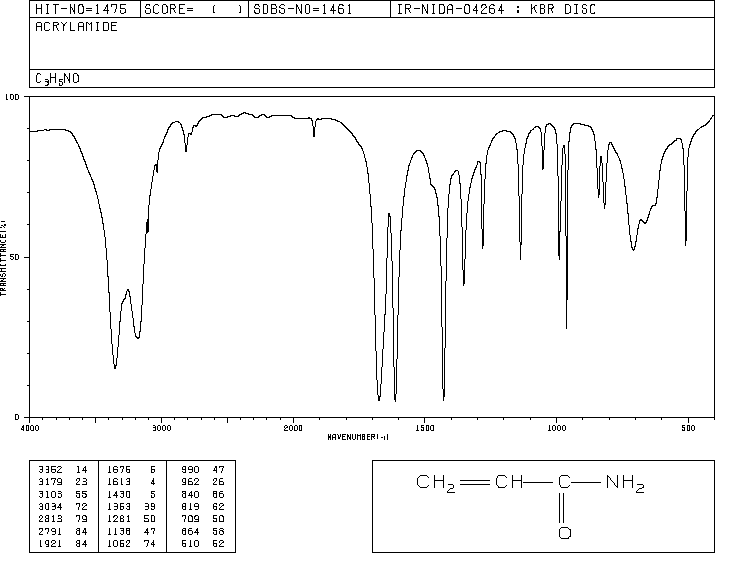The height and width of the screenshot is (570, 747).
Task: Select peak table entry 3362
Action: coord(50,469)
